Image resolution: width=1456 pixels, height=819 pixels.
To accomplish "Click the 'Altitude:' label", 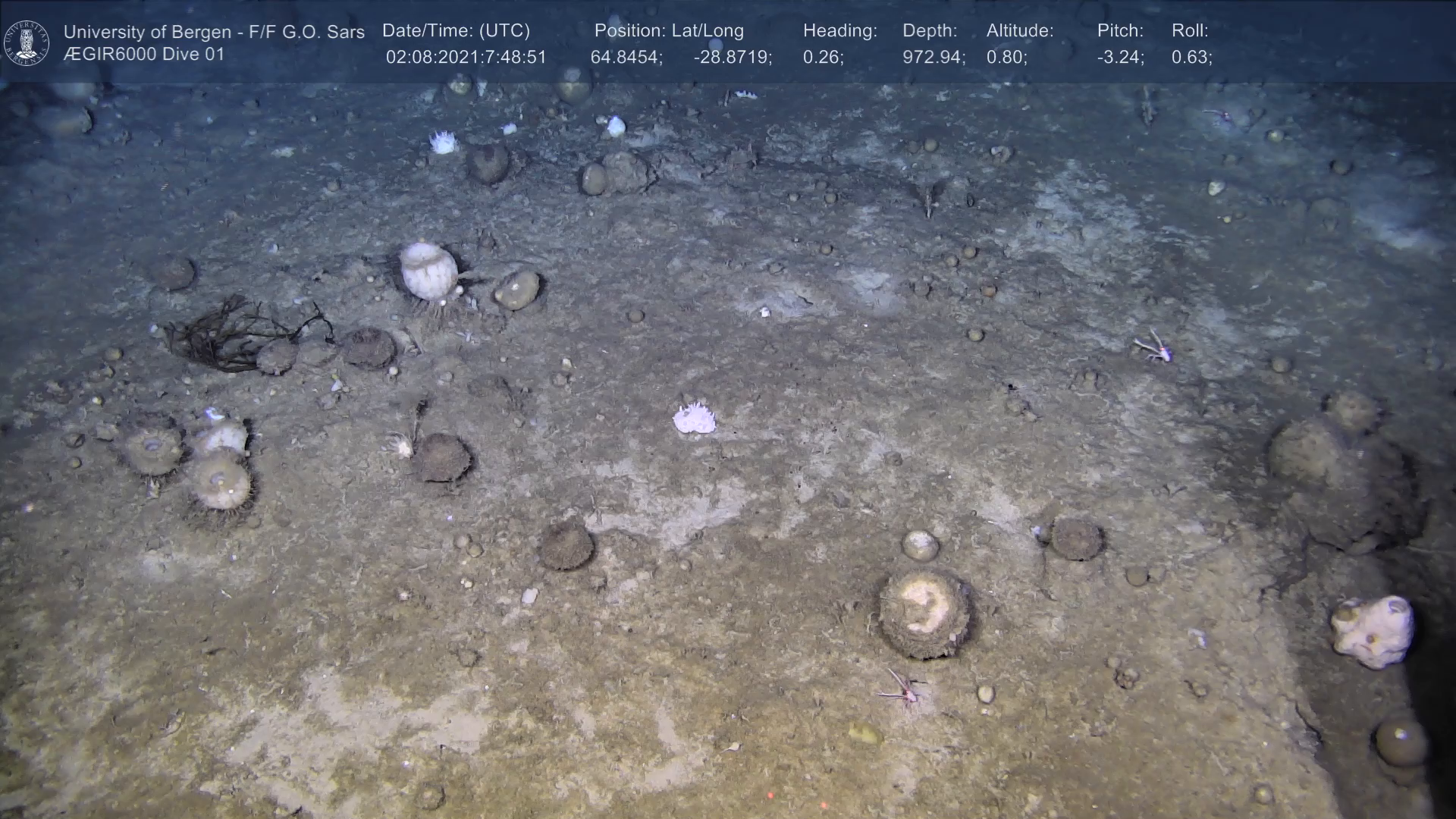I will coord(1019,31).
